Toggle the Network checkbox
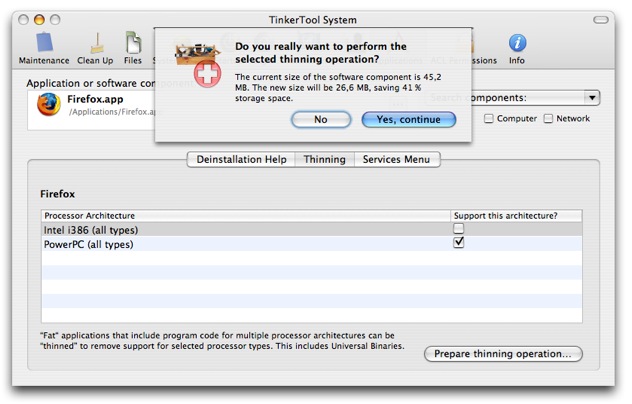Image resolution: width=632 pixels, height=404 pixels. (548, 119)
